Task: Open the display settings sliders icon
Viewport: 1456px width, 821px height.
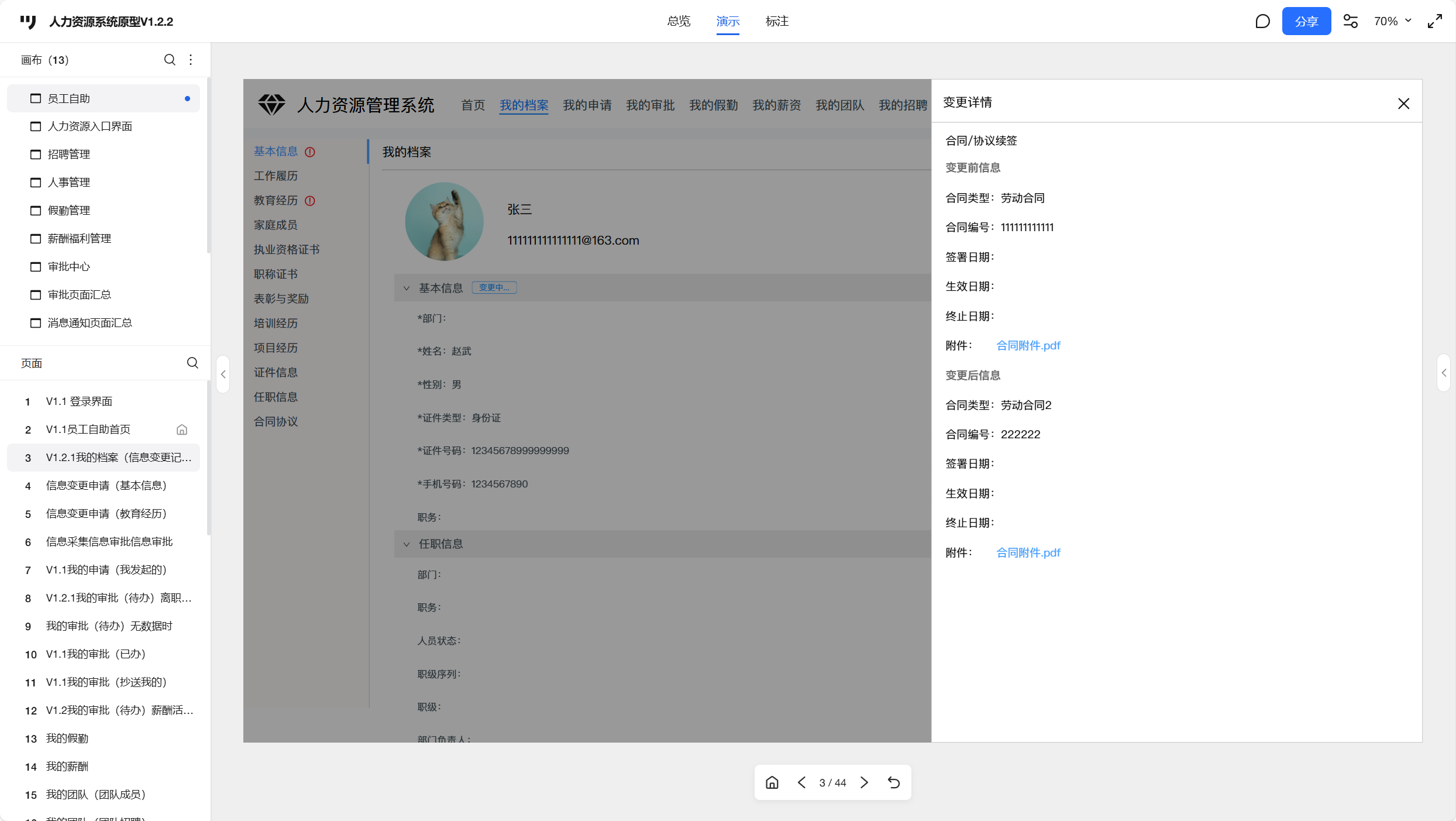Action: click(x=1350, y=22)
